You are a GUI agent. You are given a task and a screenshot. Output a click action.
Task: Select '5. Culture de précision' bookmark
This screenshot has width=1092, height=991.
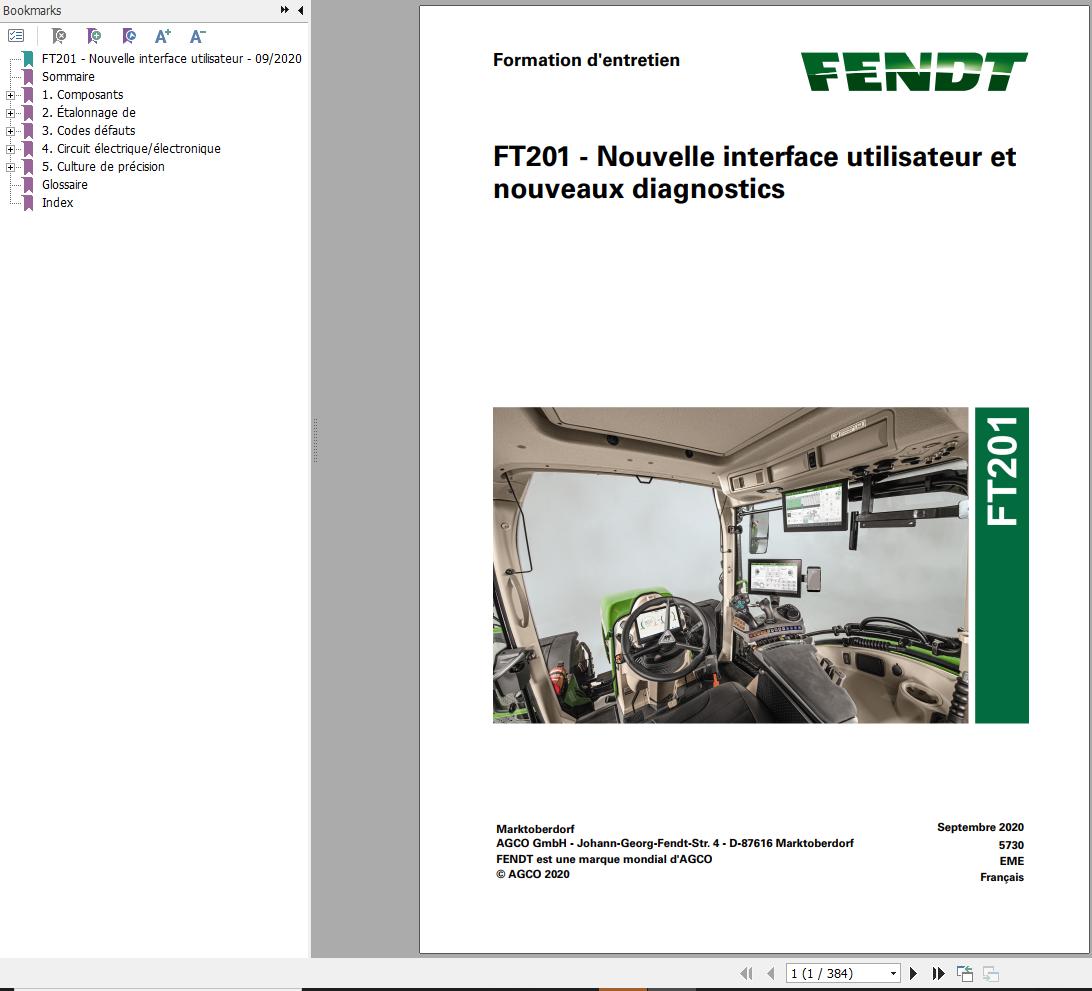coord(103,167)
